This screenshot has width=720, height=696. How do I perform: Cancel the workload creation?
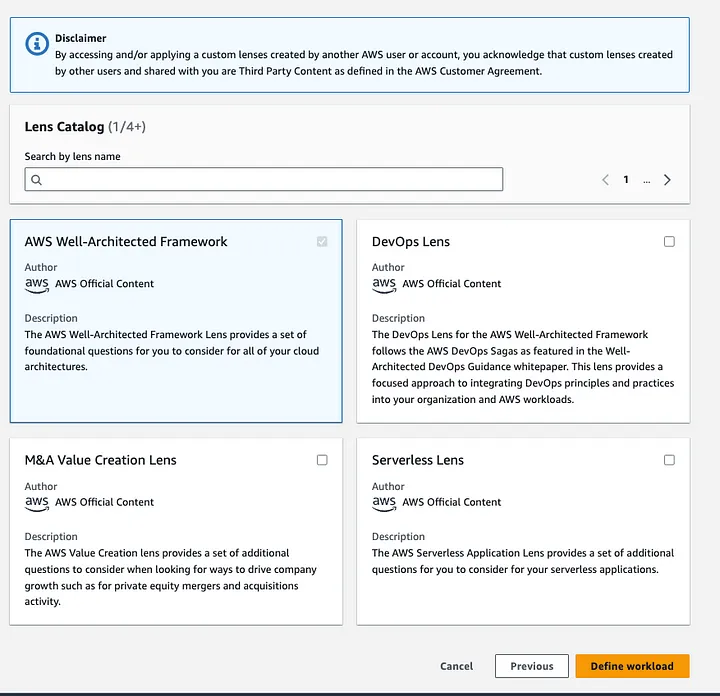(x=456, y=666)
